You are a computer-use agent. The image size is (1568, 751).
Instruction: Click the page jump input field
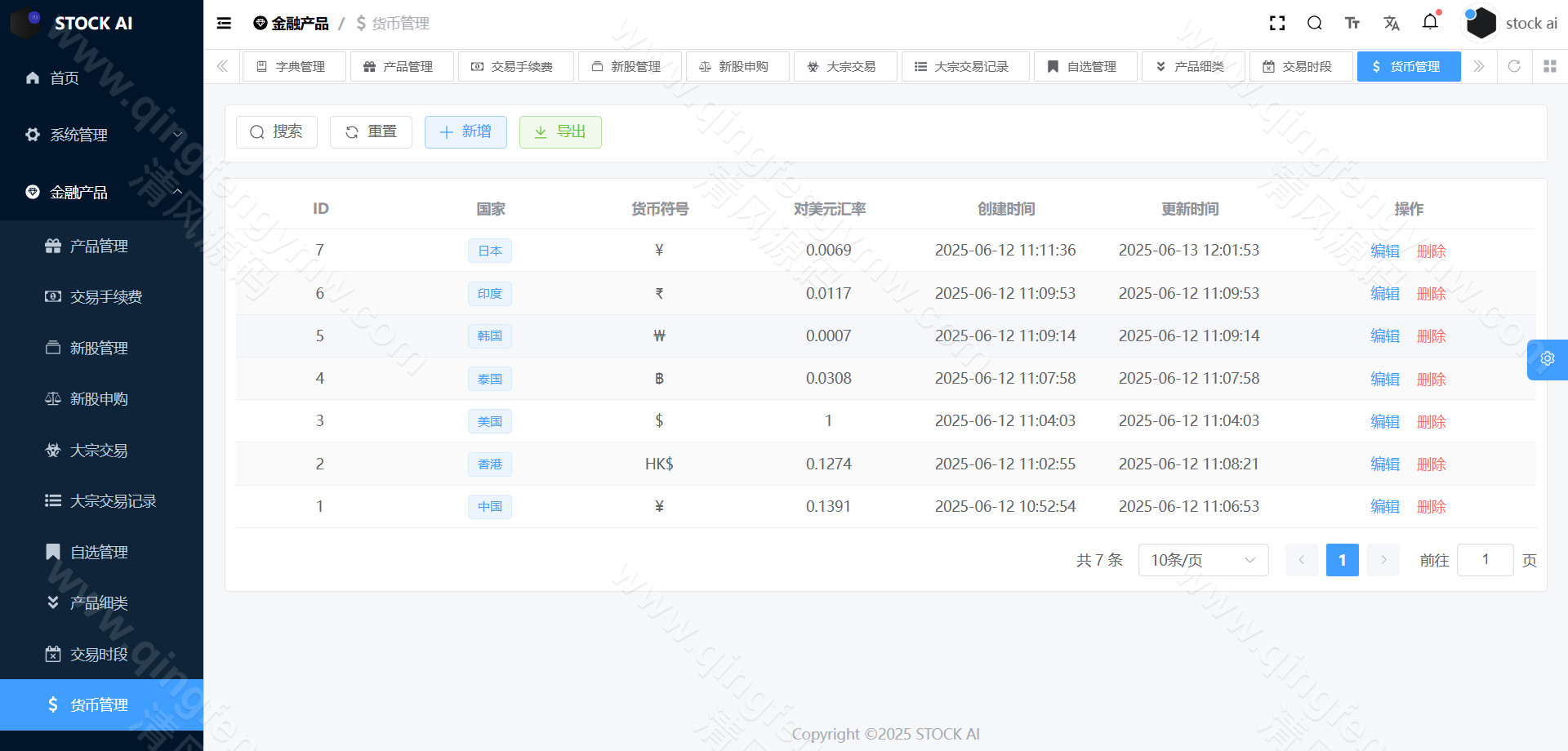(x=1486, y=560)
